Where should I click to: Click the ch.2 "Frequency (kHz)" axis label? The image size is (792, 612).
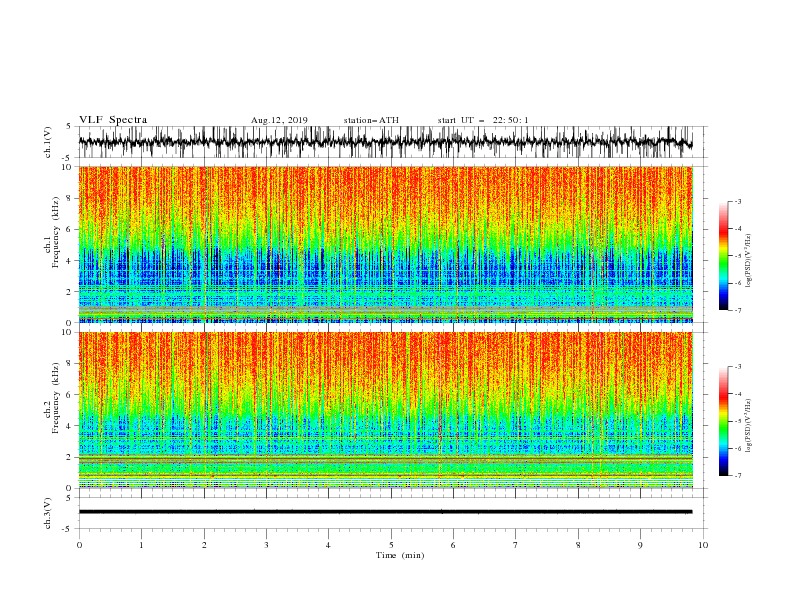pos(55,398)
